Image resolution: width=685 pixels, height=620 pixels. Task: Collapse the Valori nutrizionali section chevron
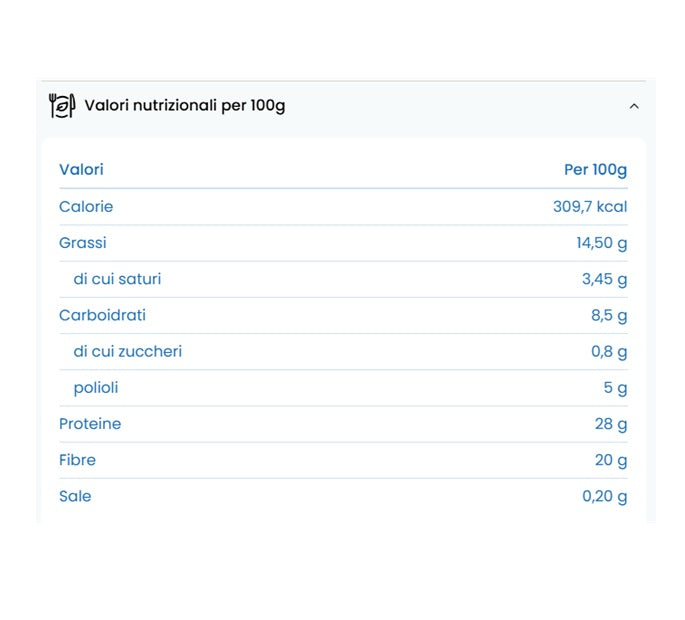point(633,106)
